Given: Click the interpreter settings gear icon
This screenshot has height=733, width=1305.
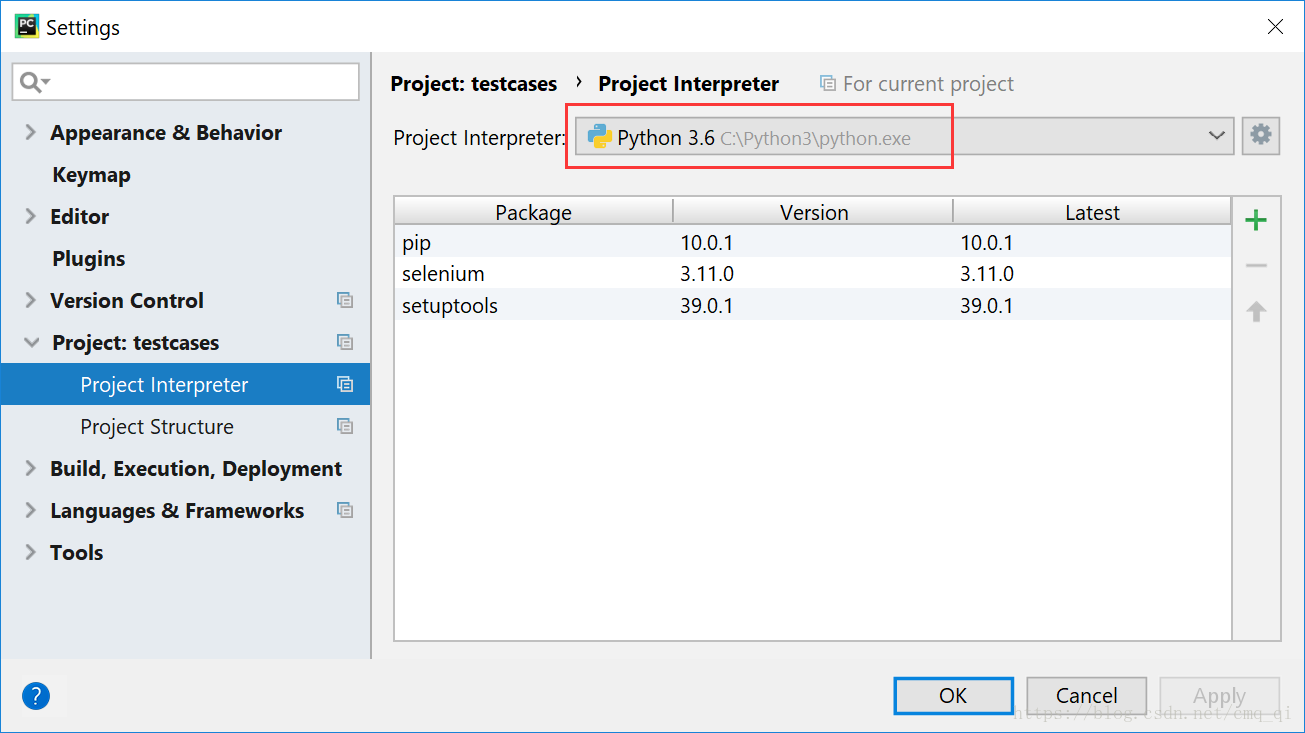Looking at the screenshot, I should click(1261, 135).
